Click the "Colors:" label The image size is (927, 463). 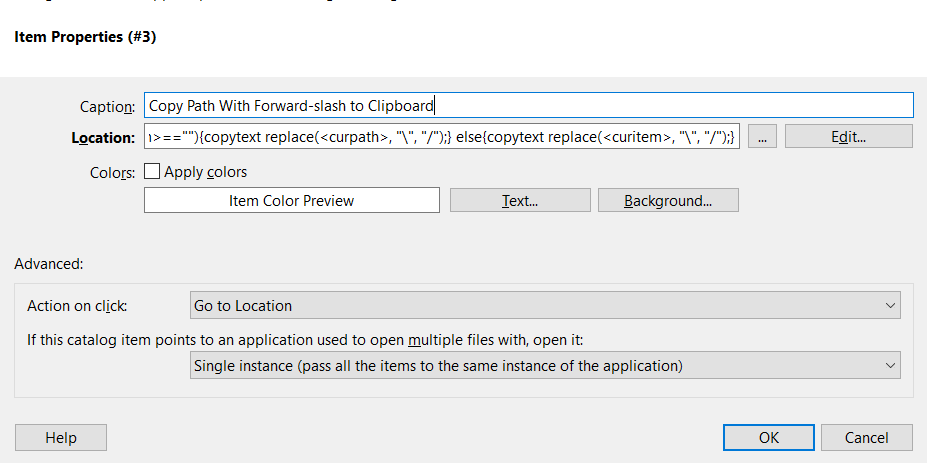(112, 173)
